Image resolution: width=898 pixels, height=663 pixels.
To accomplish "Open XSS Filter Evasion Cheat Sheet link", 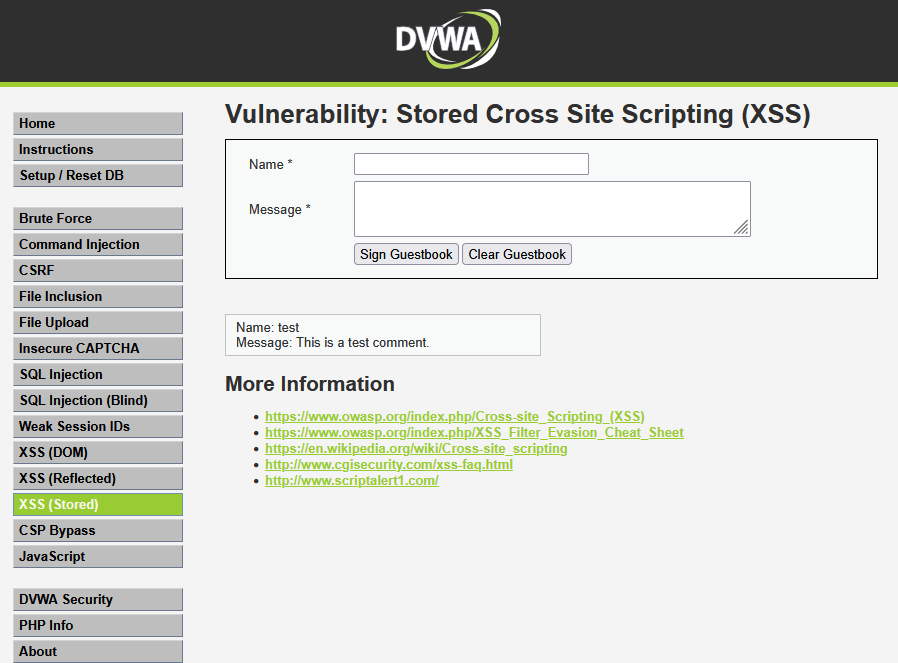I will click(474, 432).
